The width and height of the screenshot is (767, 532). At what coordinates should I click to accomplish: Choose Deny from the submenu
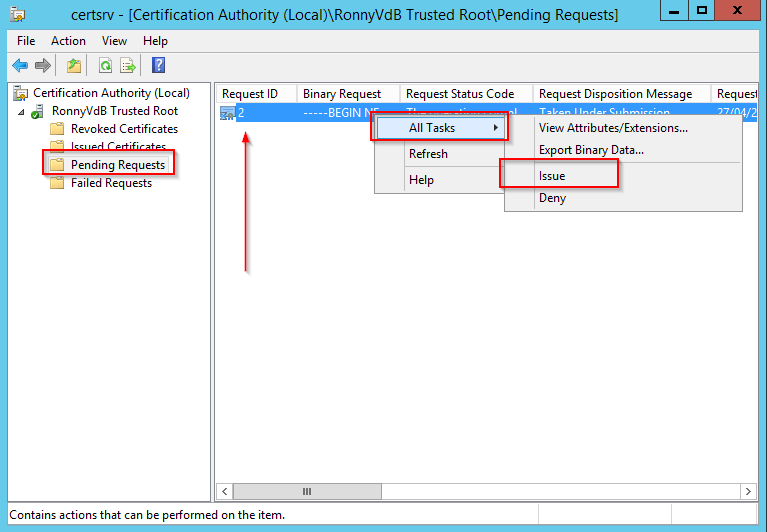552,198
